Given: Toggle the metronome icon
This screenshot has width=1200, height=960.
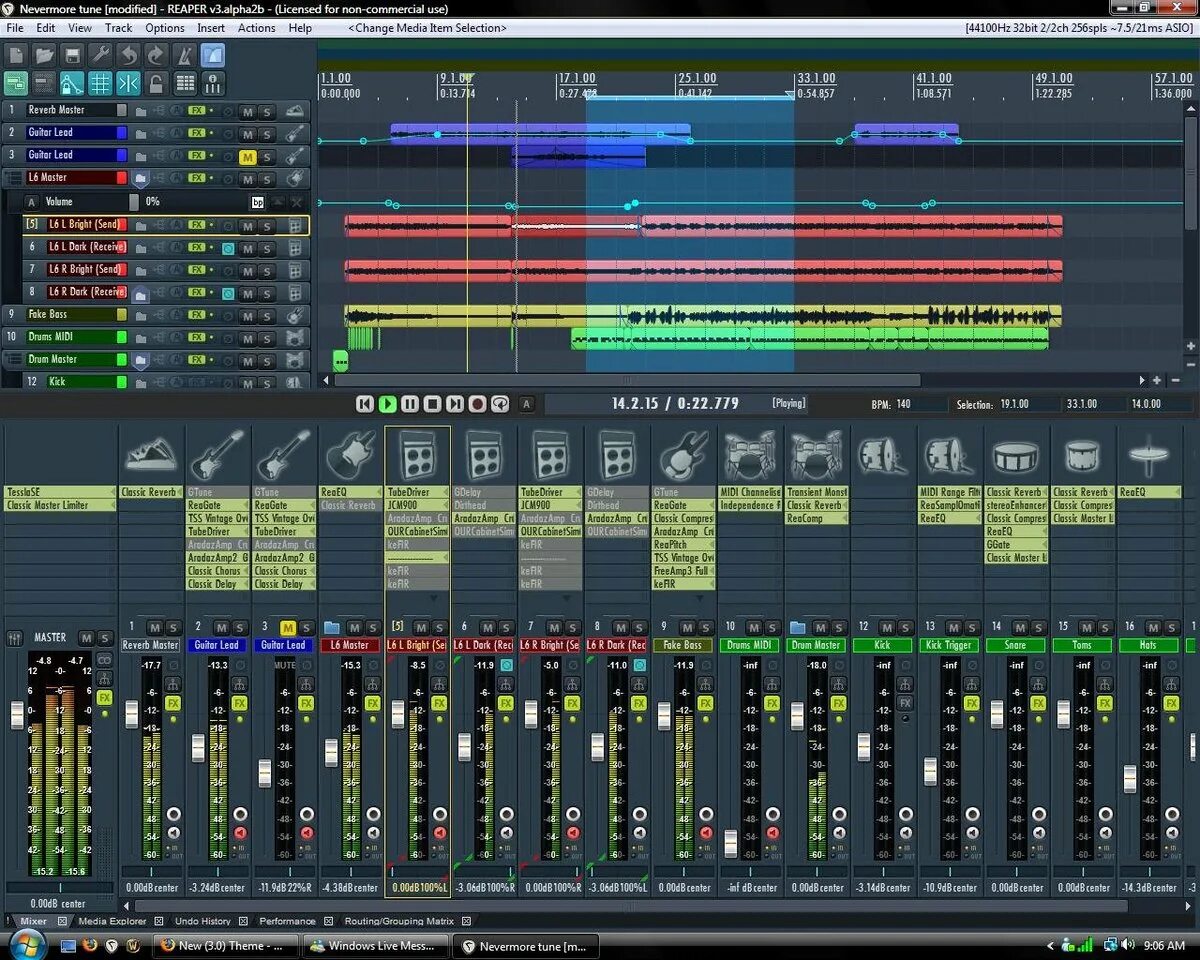Looking at the screenshot, I should pyautogui.click(x=184, y=55).
